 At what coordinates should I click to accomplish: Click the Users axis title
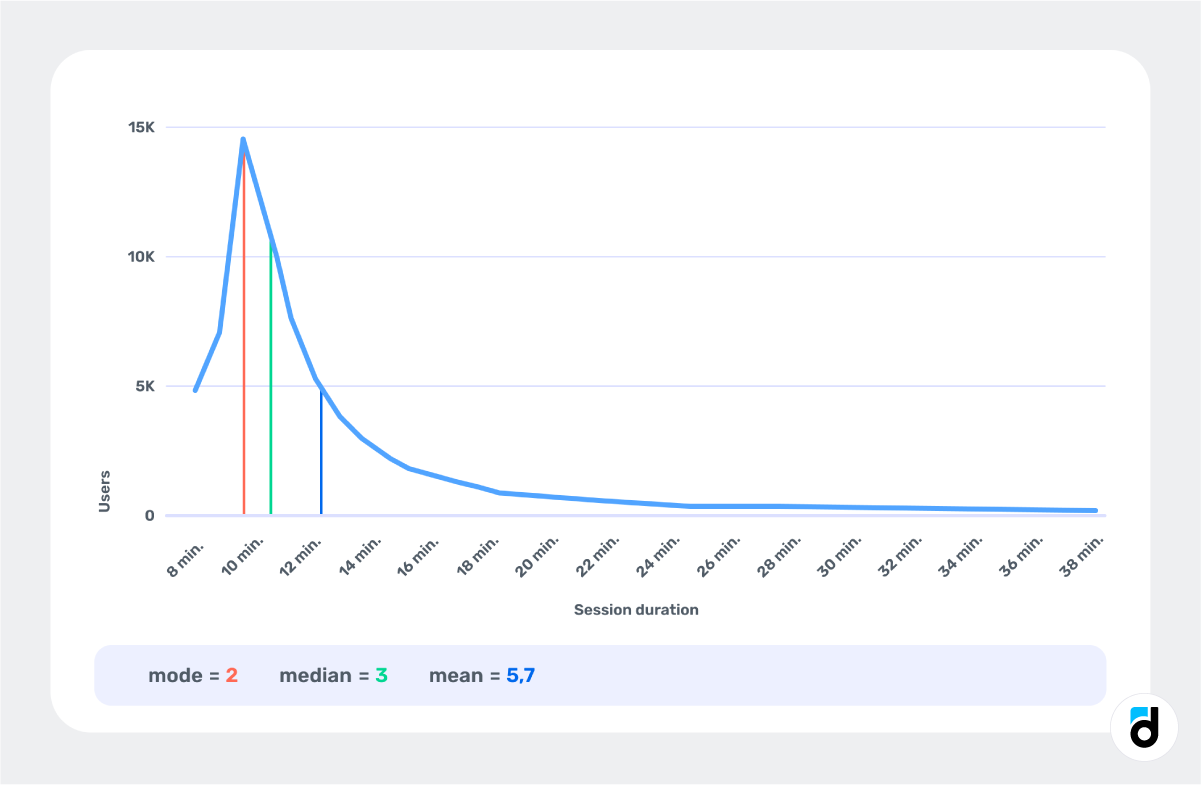click(x=104, y=491)
